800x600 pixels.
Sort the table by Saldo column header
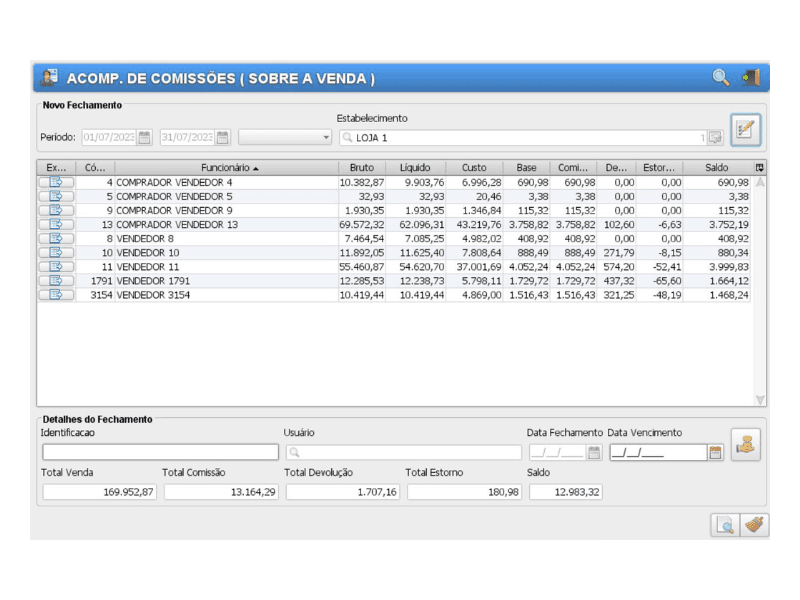coord(716,168)
